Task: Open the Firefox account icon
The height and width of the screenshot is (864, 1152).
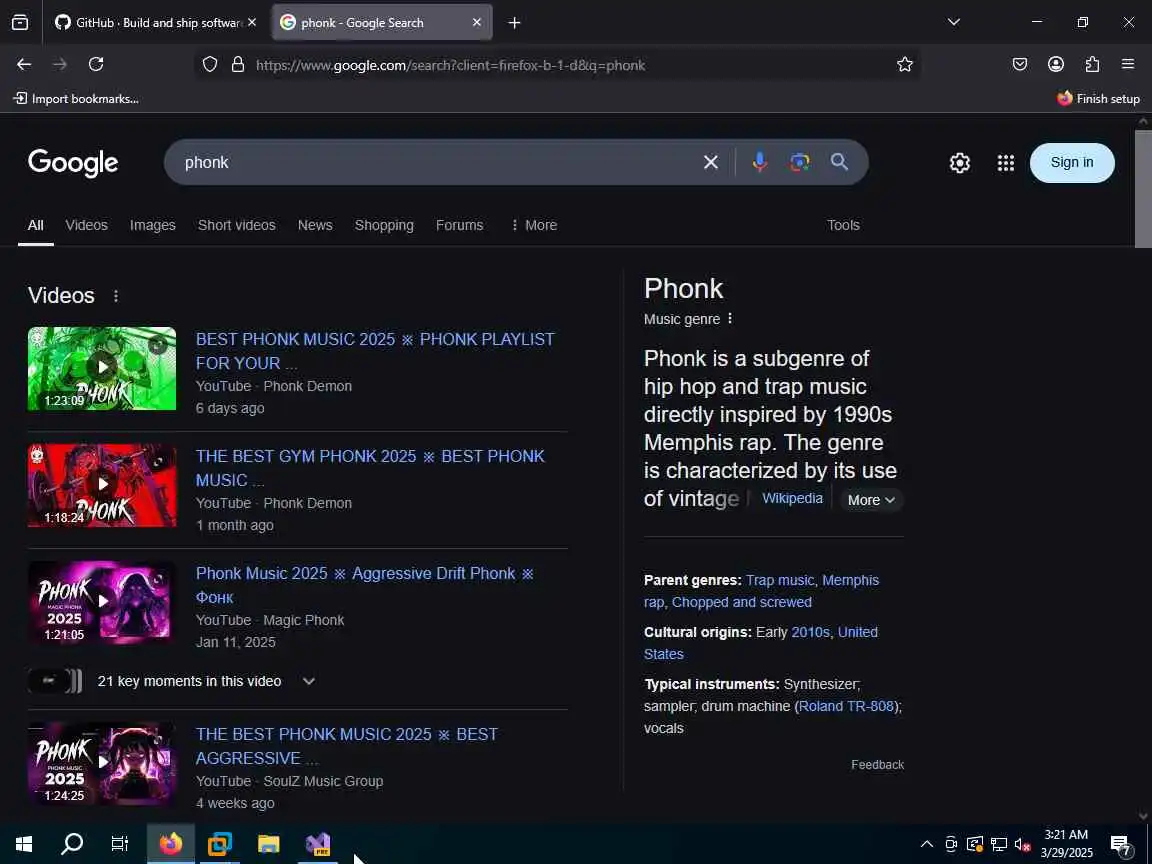Action: (1056, 65)
